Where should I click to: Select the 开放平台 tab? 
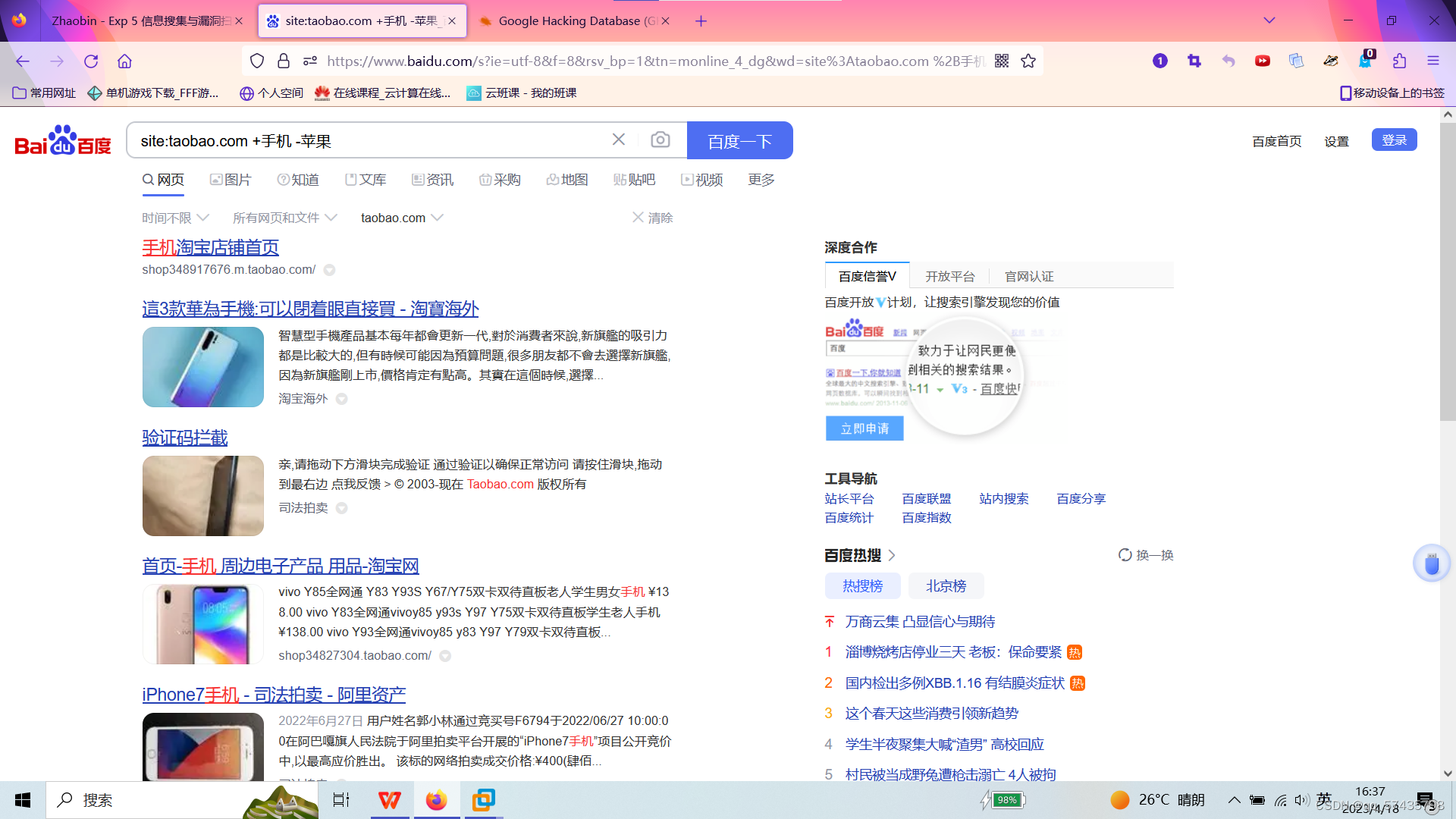coord(950,276)
